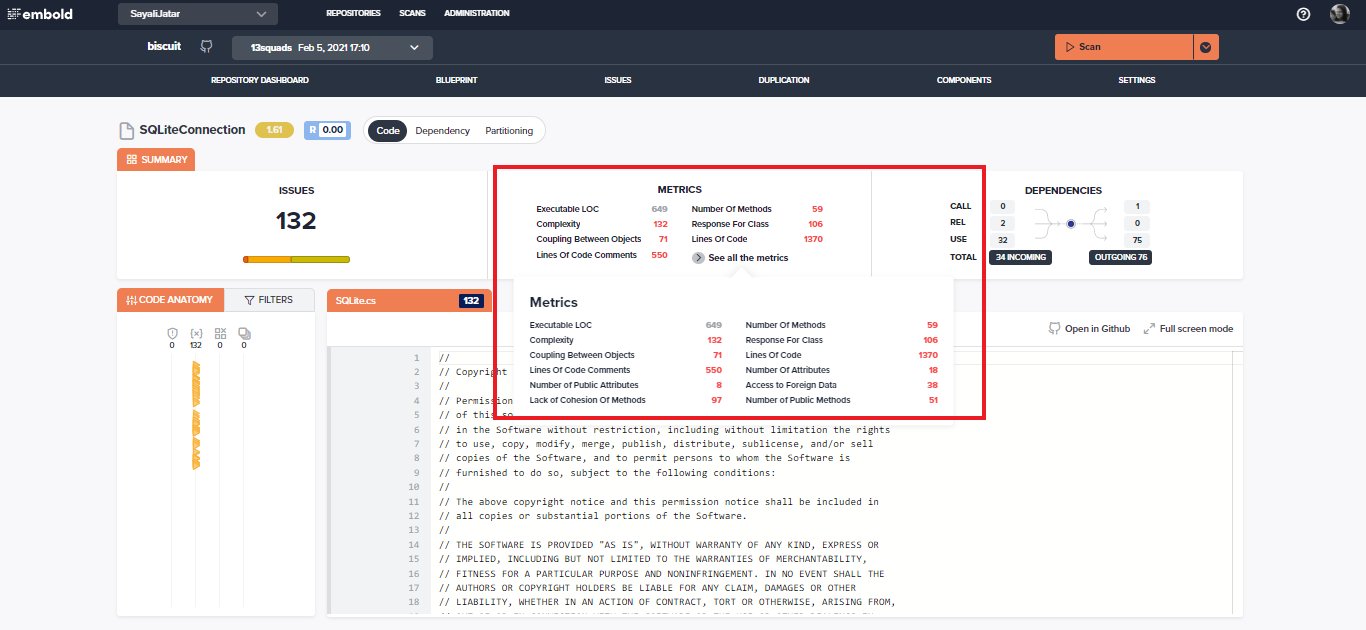Click Number of Public Attributes in popup
The image size is (1366, 630).
[584, 385]
